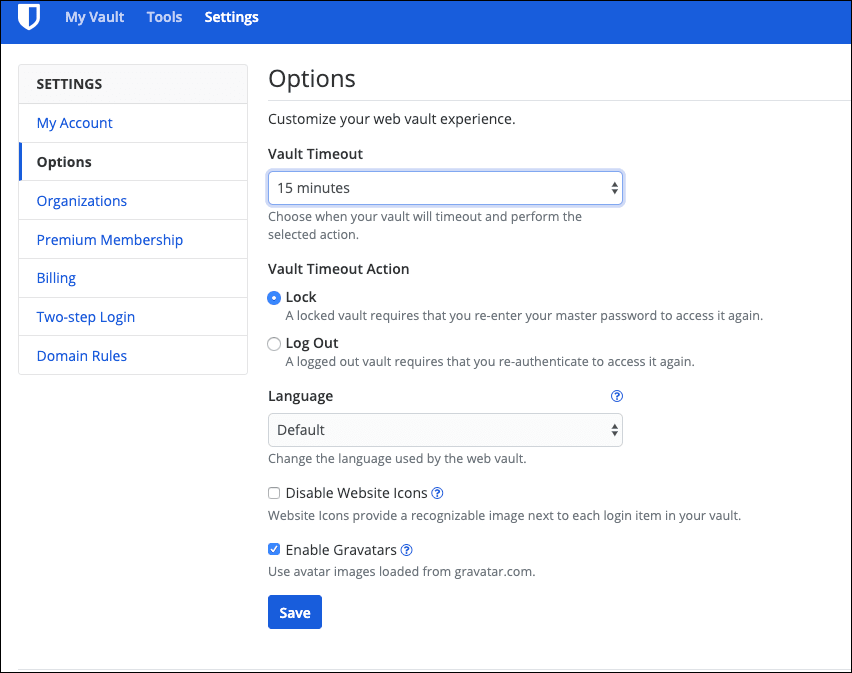Open Two-step Login settings
The width and height of the screenshot is (852, 673).
[x=86, y=317]
